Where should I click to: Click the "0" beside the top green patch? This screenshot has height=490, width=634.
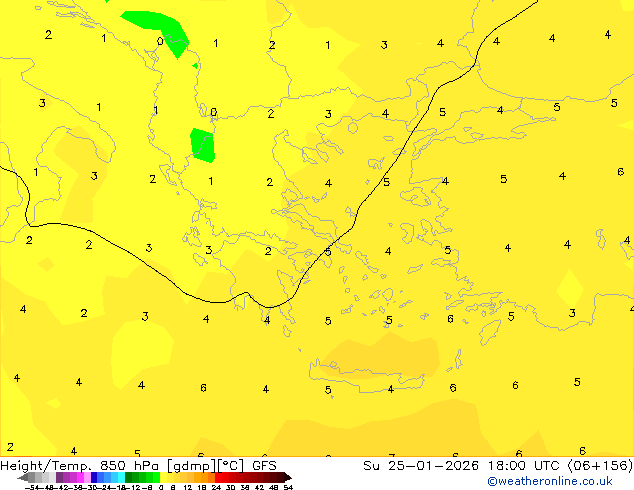click(x=160, y=41)
